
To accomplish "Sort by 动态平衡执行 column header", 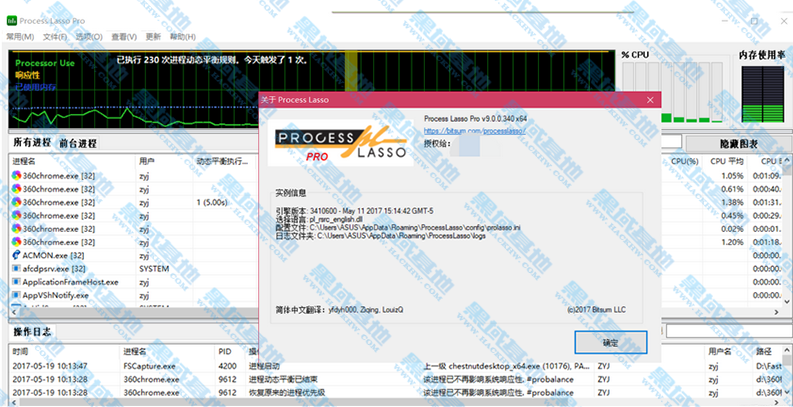I will 226,161.
